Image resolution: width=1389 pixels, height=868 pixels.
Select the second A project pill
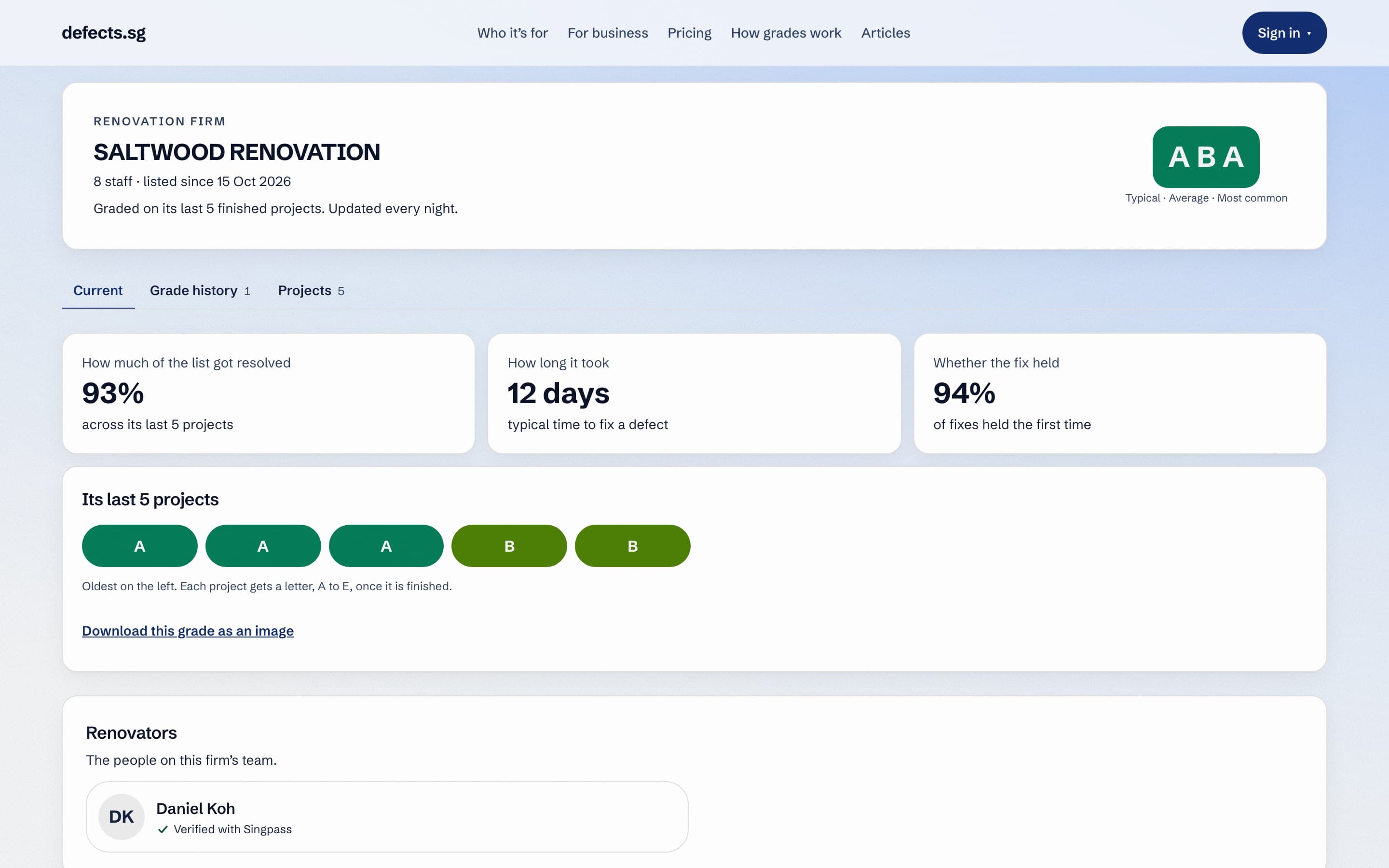tap(263, 546)
